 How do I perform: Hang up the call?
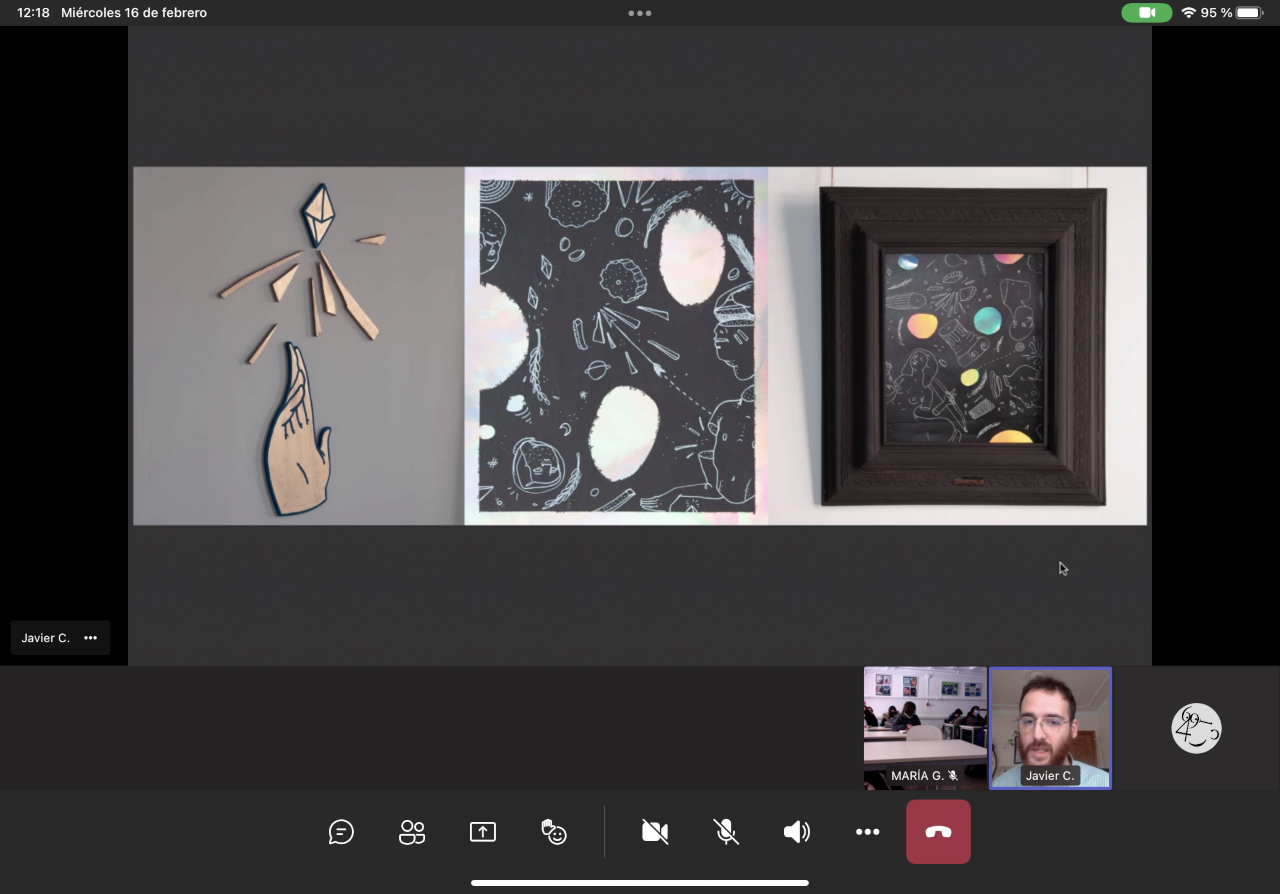pyautogui.click(x=938, y=832)
